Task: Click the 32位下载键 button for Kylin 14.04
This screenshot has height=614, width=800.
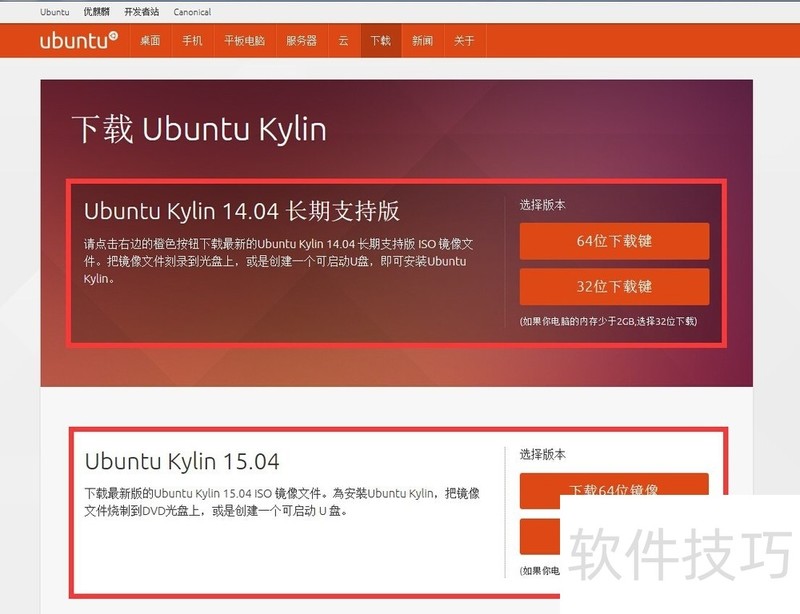Action: [614, 286]
